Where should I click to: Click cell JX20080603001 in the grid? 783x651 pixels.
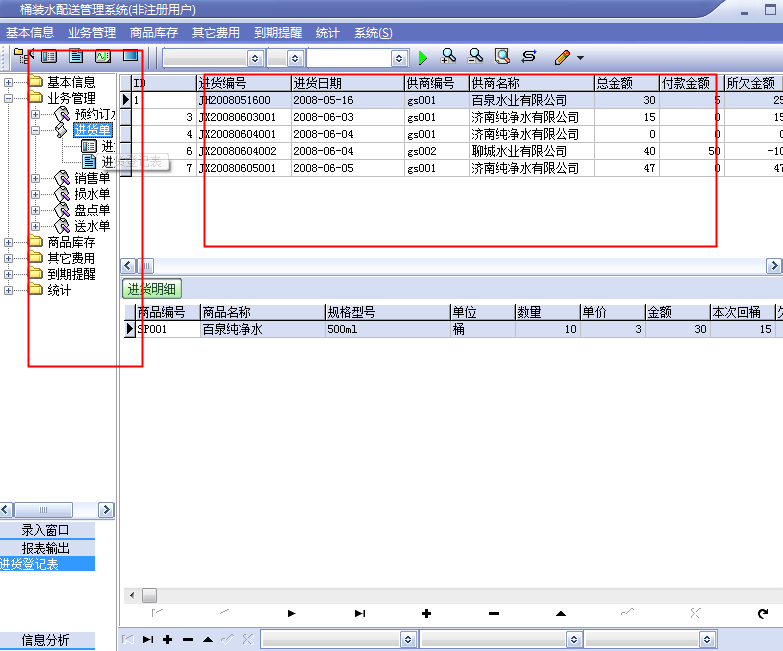pos(244,117)
